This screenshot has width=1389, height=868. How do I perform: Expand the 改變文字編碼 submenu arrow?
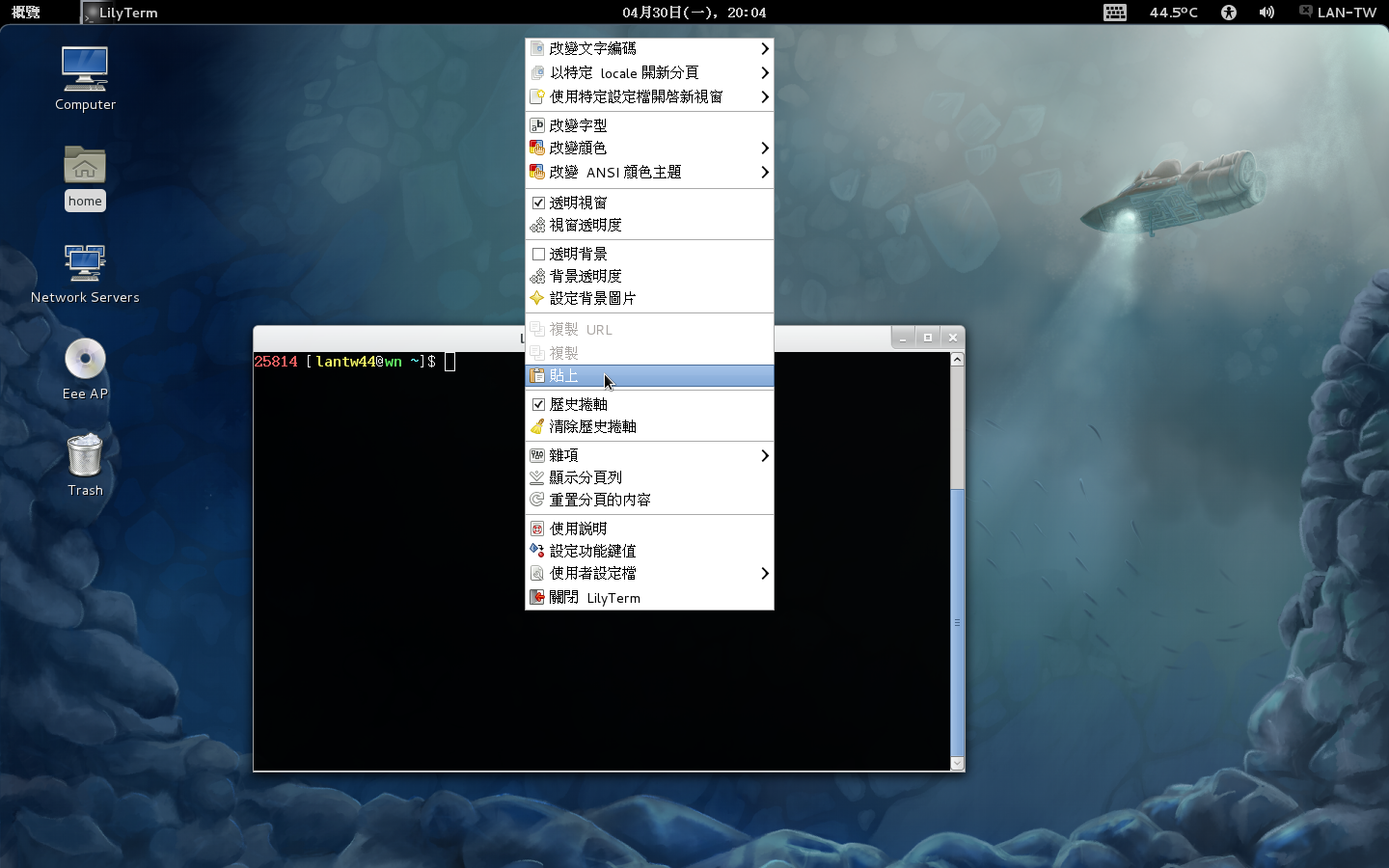coord(764,48)
